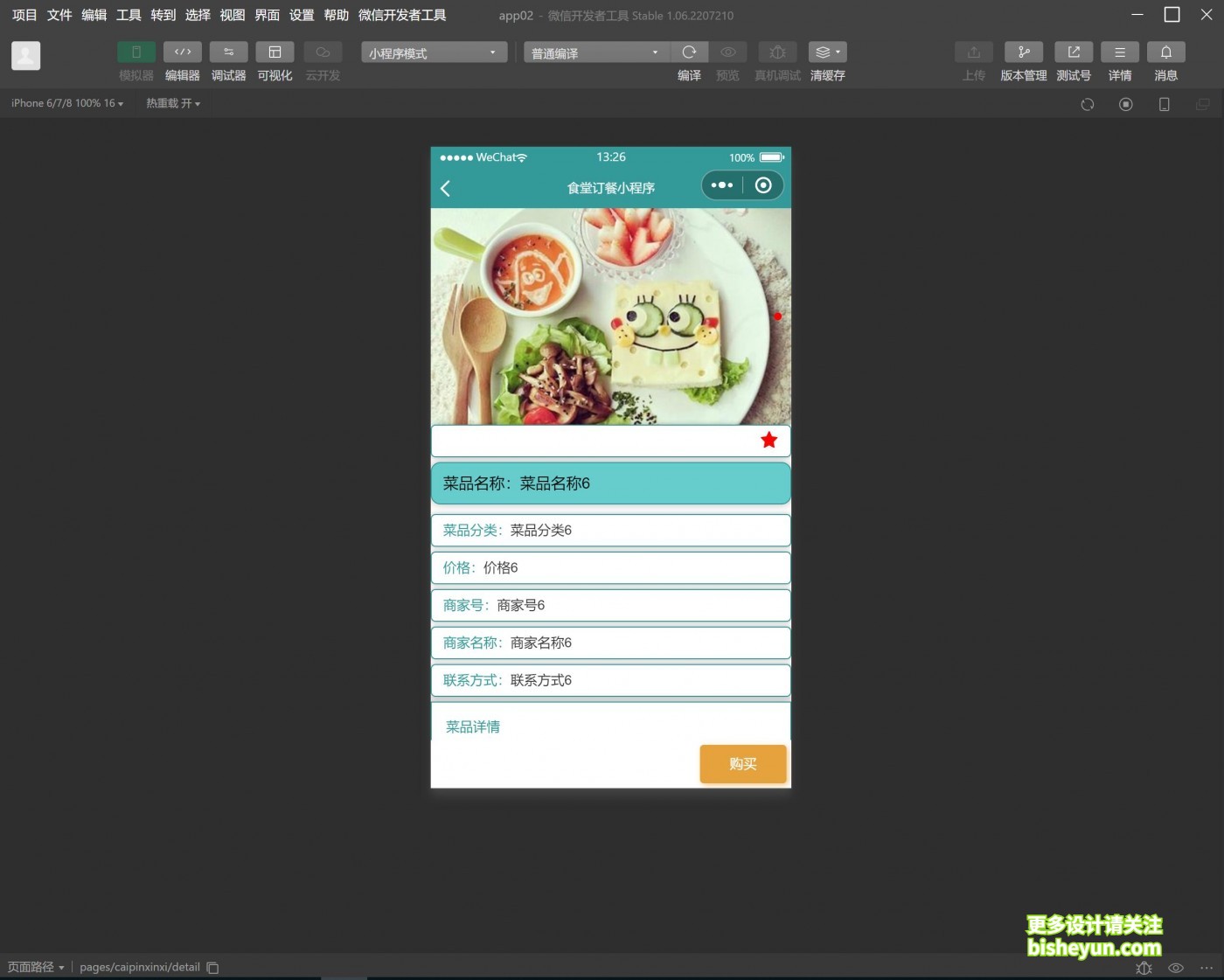Click the user avatar icon
Screen dimensions: 1224x980
[26, 56]
